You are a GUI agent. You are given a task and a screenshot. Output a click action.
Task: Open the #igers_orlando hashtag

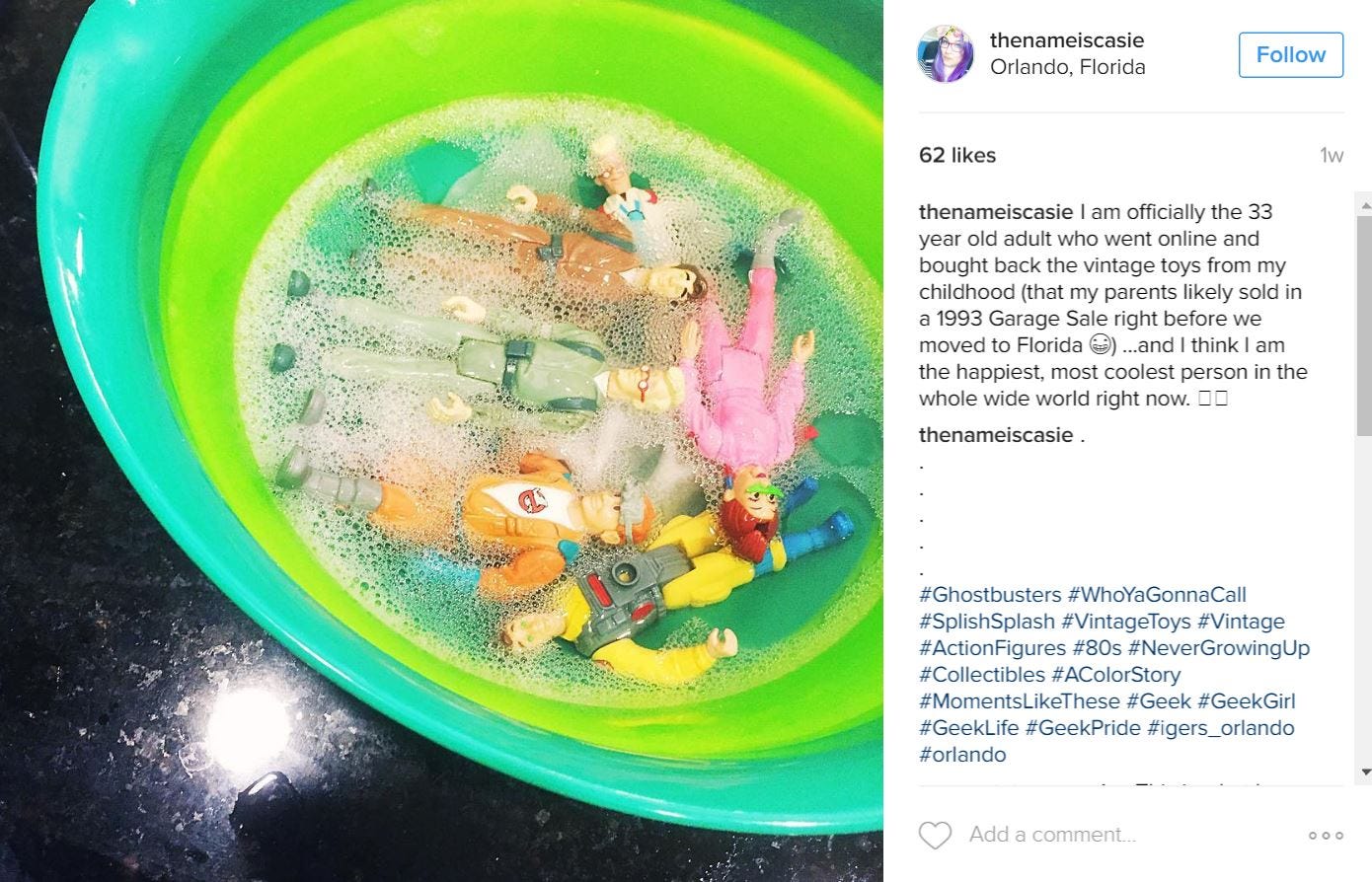click(1221, 728)
